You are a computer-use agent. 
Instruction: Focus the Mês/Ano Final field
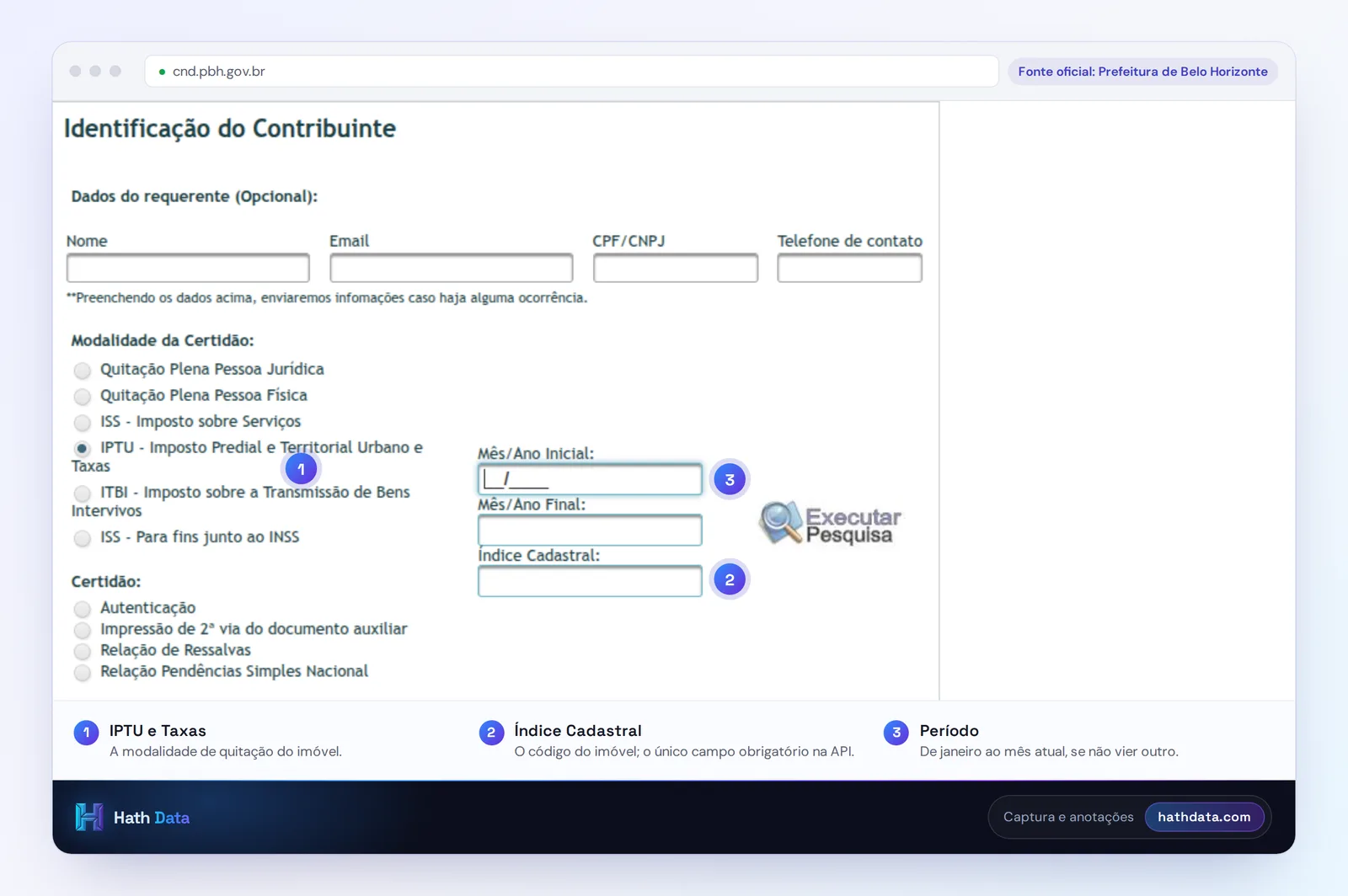(x=590, y=531)
